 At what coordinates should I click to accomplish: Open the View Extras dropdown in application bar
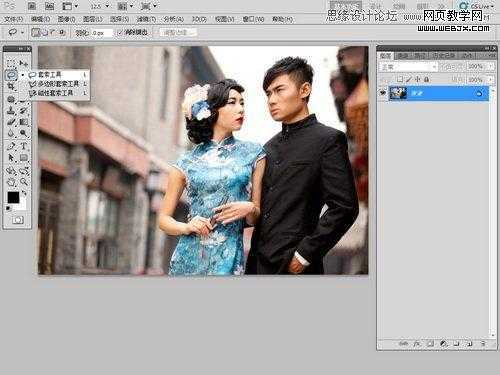(x=70, y=6)
